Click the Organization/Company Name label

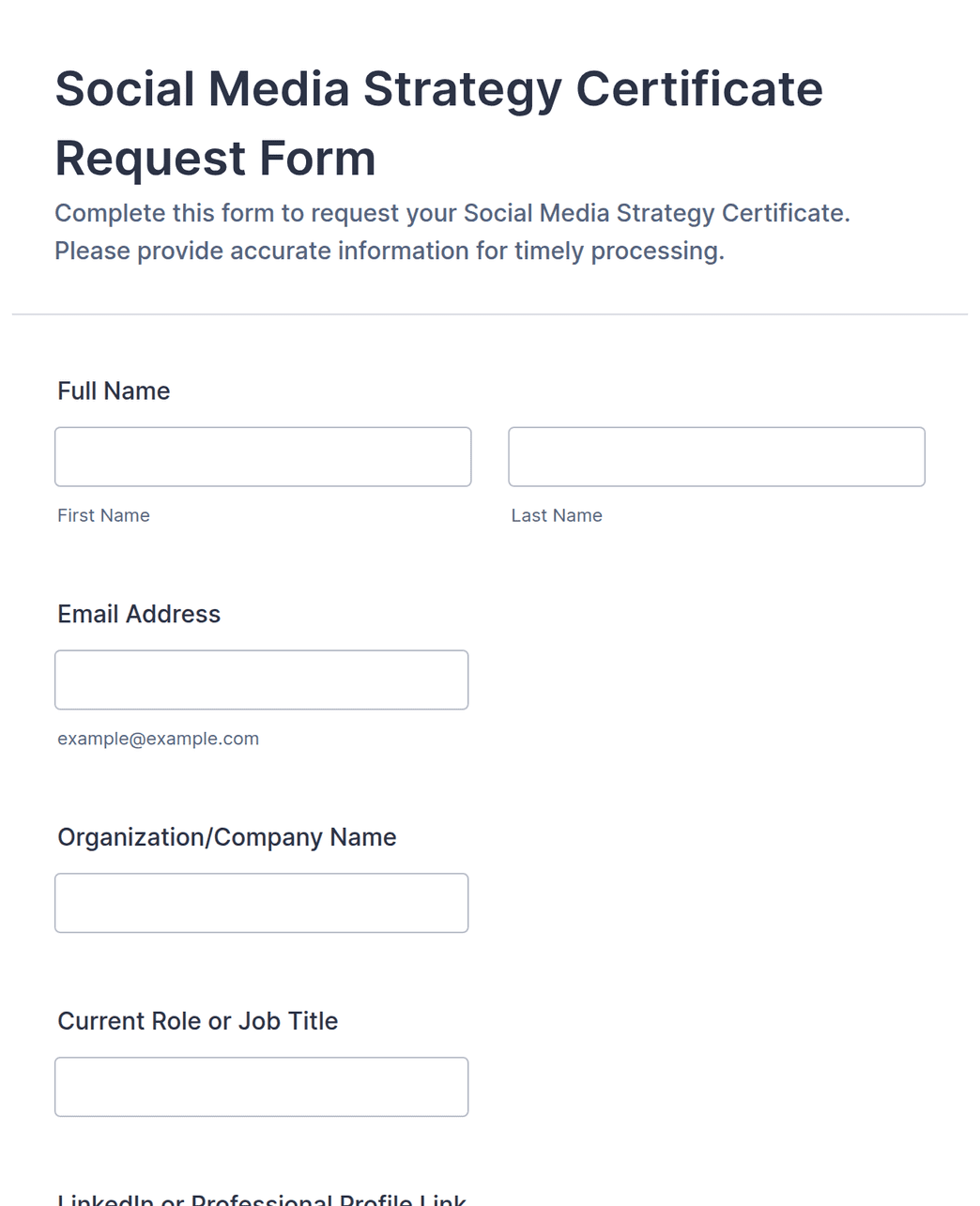coord(226,837)
